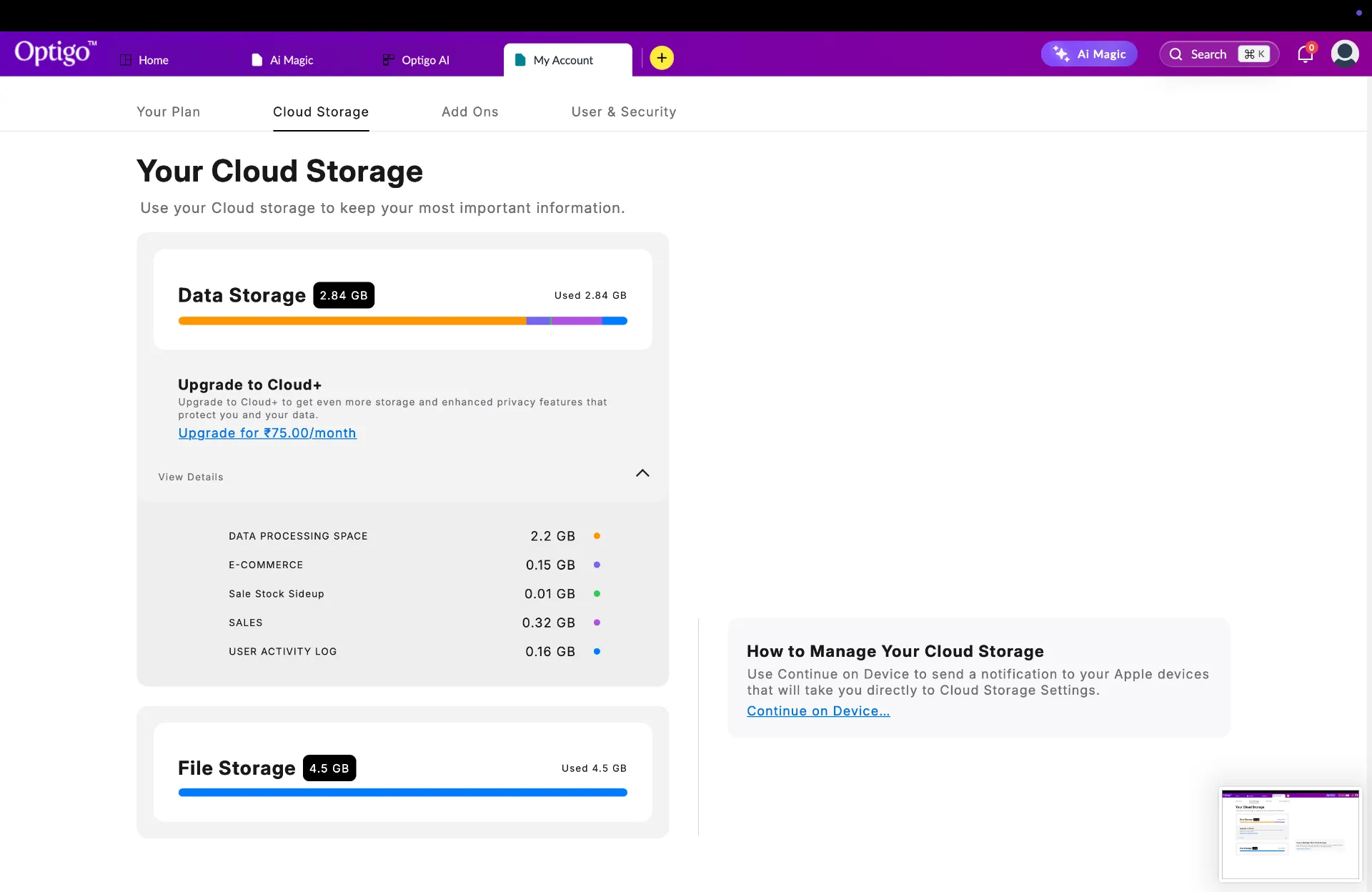Image resolution: width=1372 pixels, height=892 pixels.
Task: Click the My Account tab document icon
Action: point(520,60)
